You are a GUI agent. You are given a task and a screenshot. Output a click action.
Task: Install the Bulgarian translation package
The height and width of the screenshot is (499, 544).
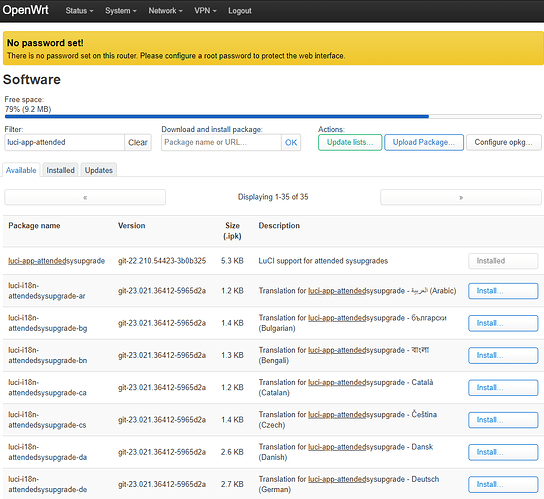[503, 323]
